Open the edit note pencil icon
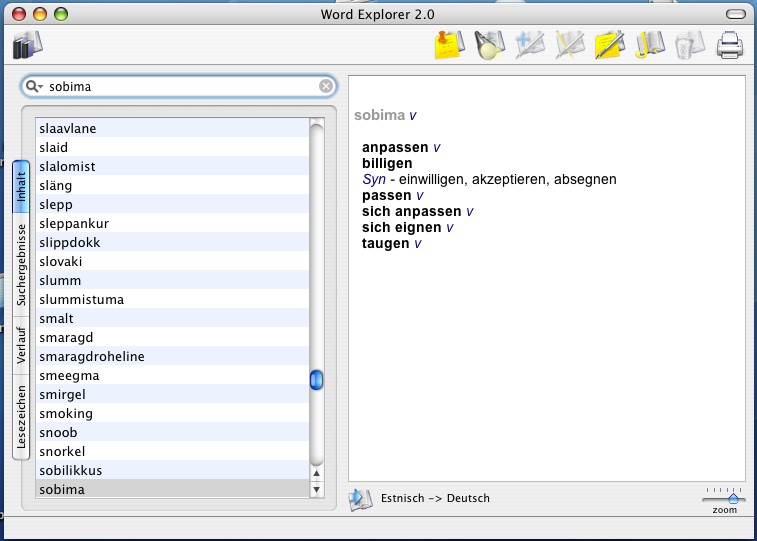 tap(610, 45)
